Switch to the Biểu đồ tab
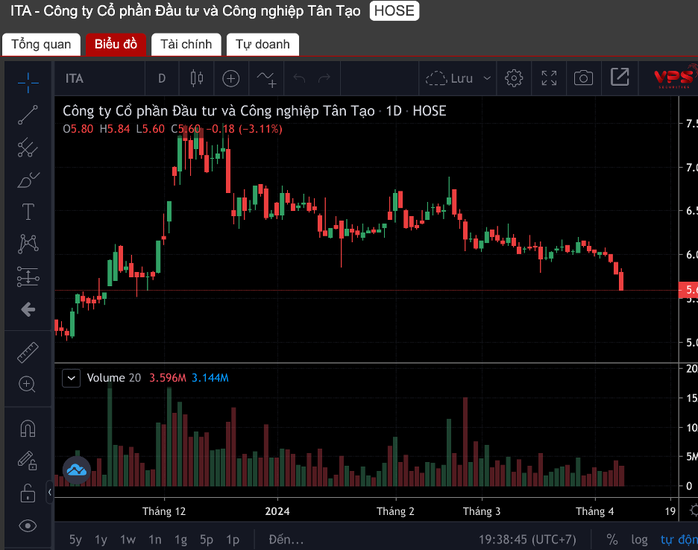Screen dimensions: 698x550 [116, 44]
